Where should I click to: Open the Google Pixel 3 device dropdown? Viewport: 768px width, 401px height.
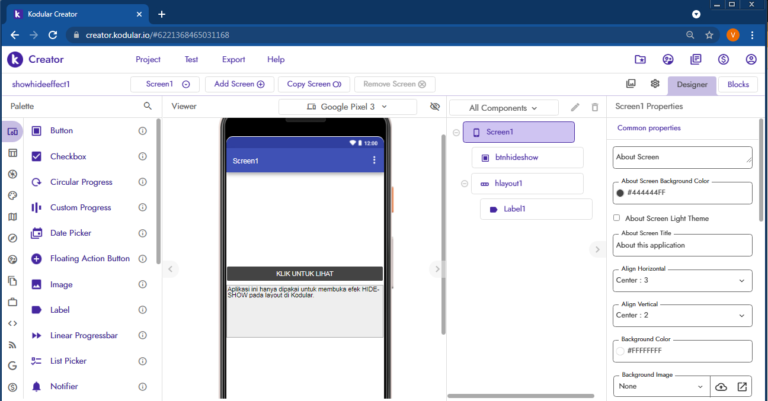(x=347, y=107)
